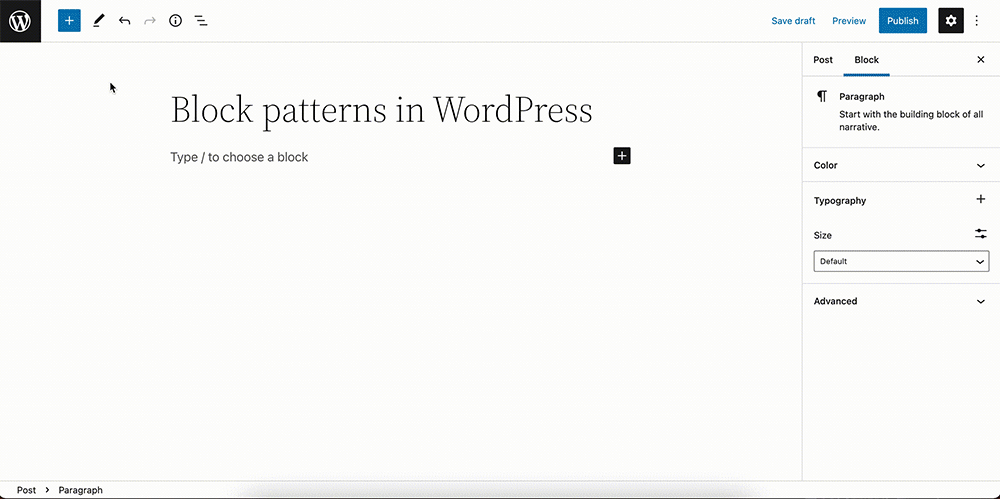Toggle the Settings gear sidebar

pos(951,21)
